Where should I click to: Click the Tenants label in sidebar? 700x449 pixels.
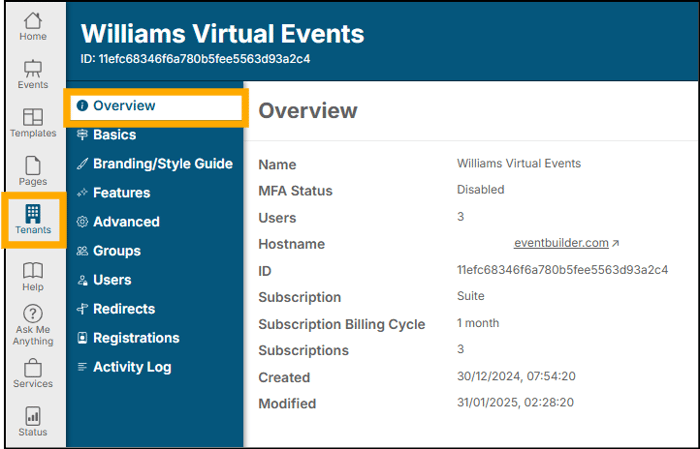33,230
